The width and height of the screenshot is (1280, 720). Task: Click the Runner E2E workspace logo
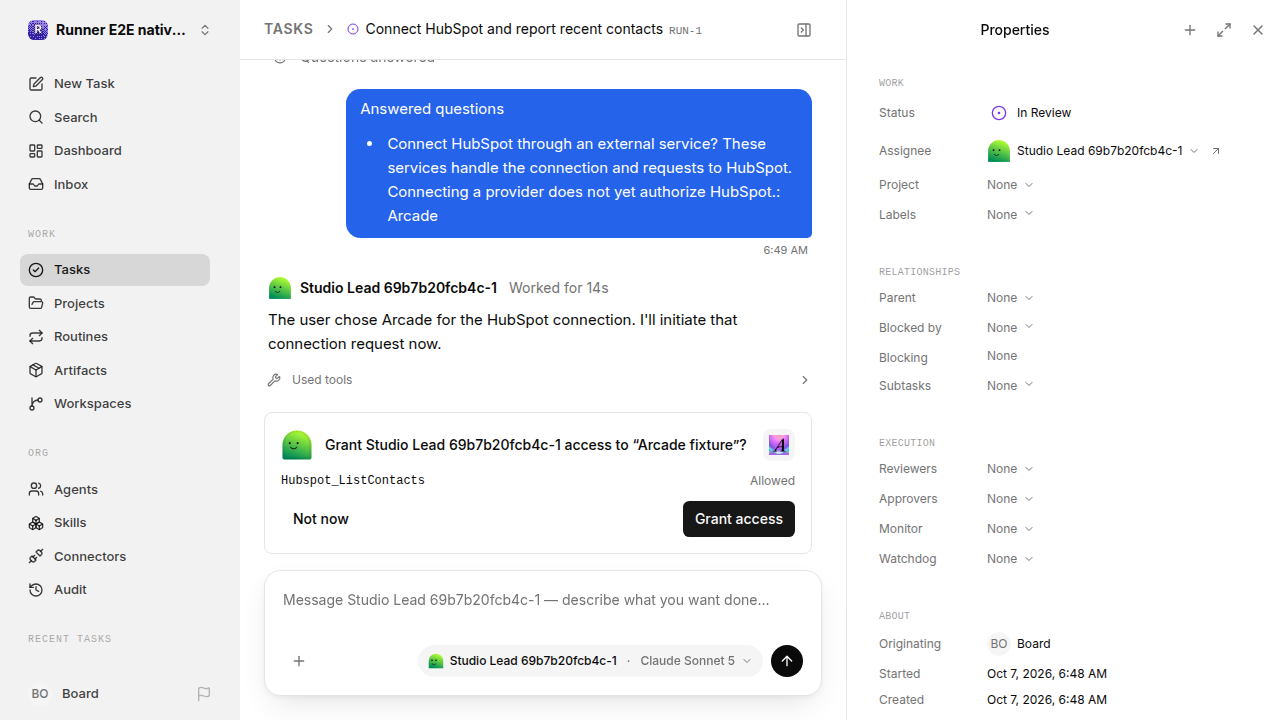click(x=38, y=30)
